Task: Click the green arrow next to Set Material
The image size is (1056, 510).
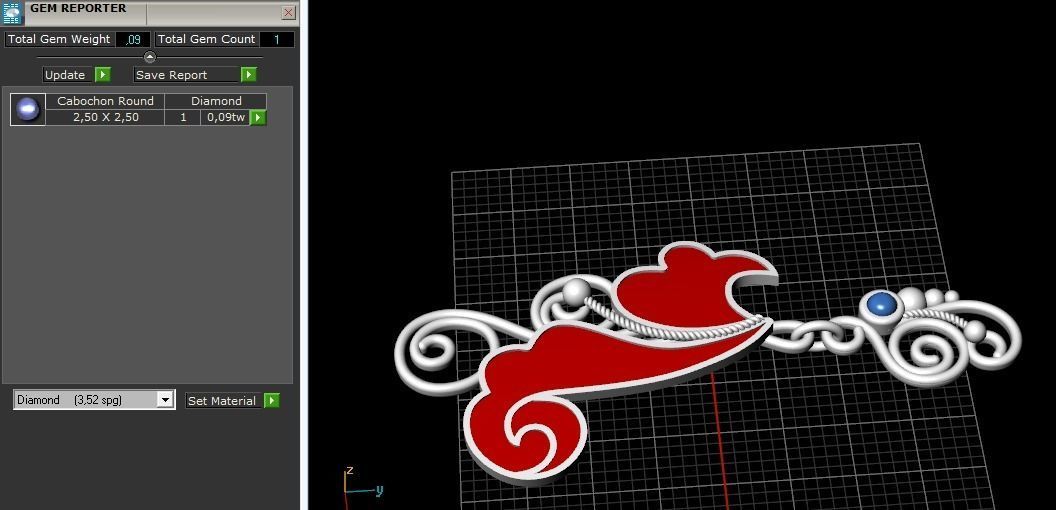Action: (x=271, y=401)
